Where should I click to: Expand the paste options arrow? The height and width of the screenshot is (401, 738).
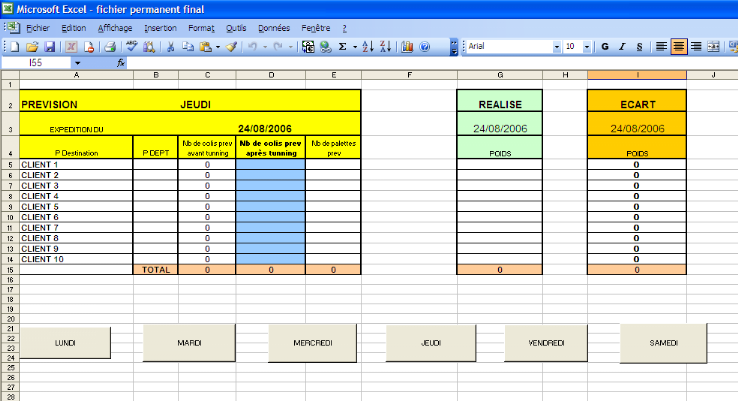217,47
